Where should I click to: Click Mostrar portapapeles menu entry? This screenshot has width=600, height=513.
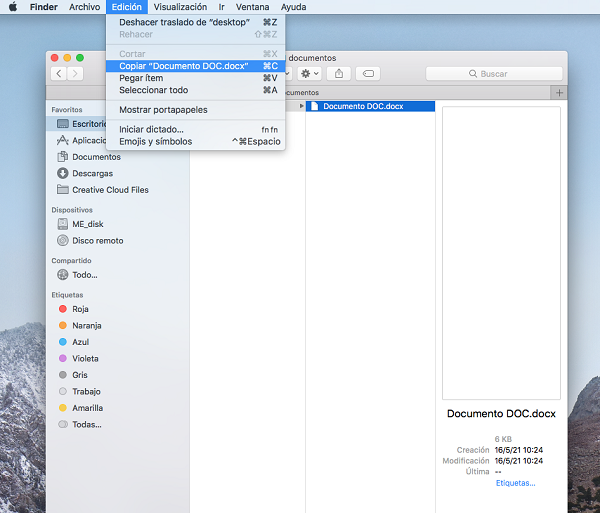[x=163, y=110]
